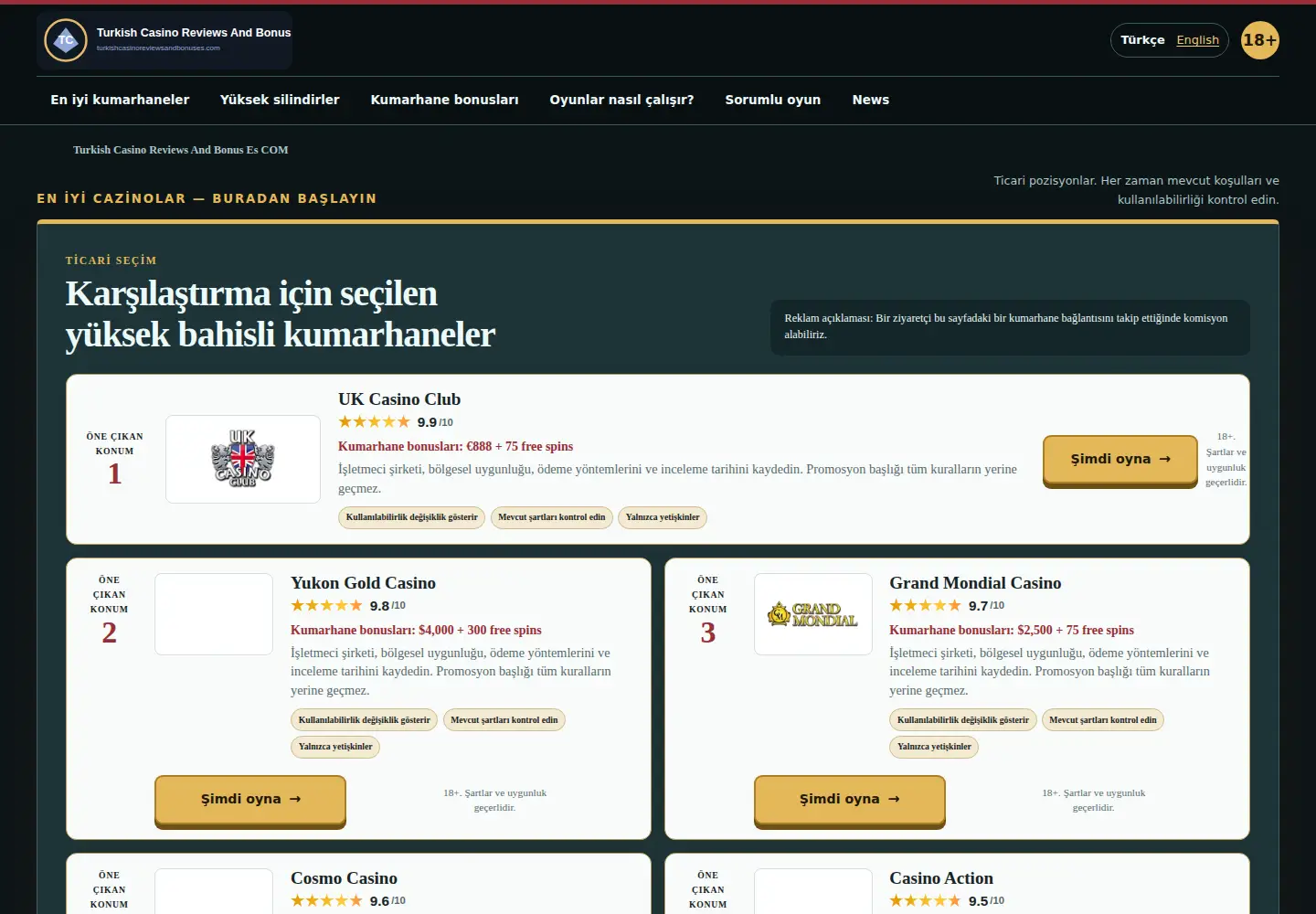Screen dimensions: 1316x914
Task: Go to Yüksek silindirler menu item
Action: coord(280,100)
